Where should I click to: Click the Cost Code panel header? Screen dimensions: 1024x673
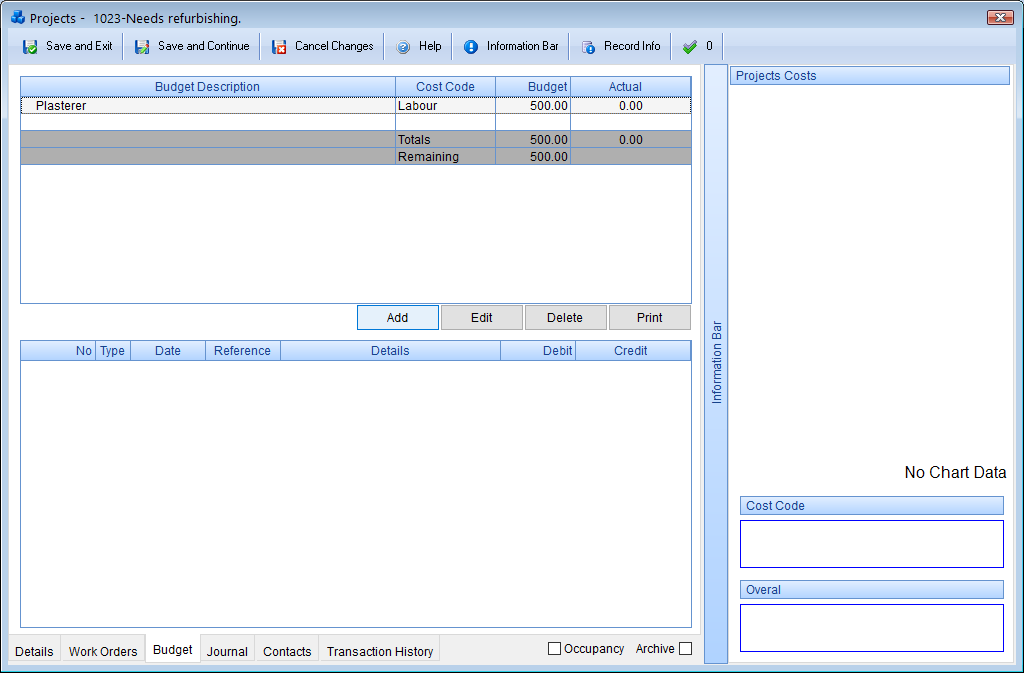(871, 506)
